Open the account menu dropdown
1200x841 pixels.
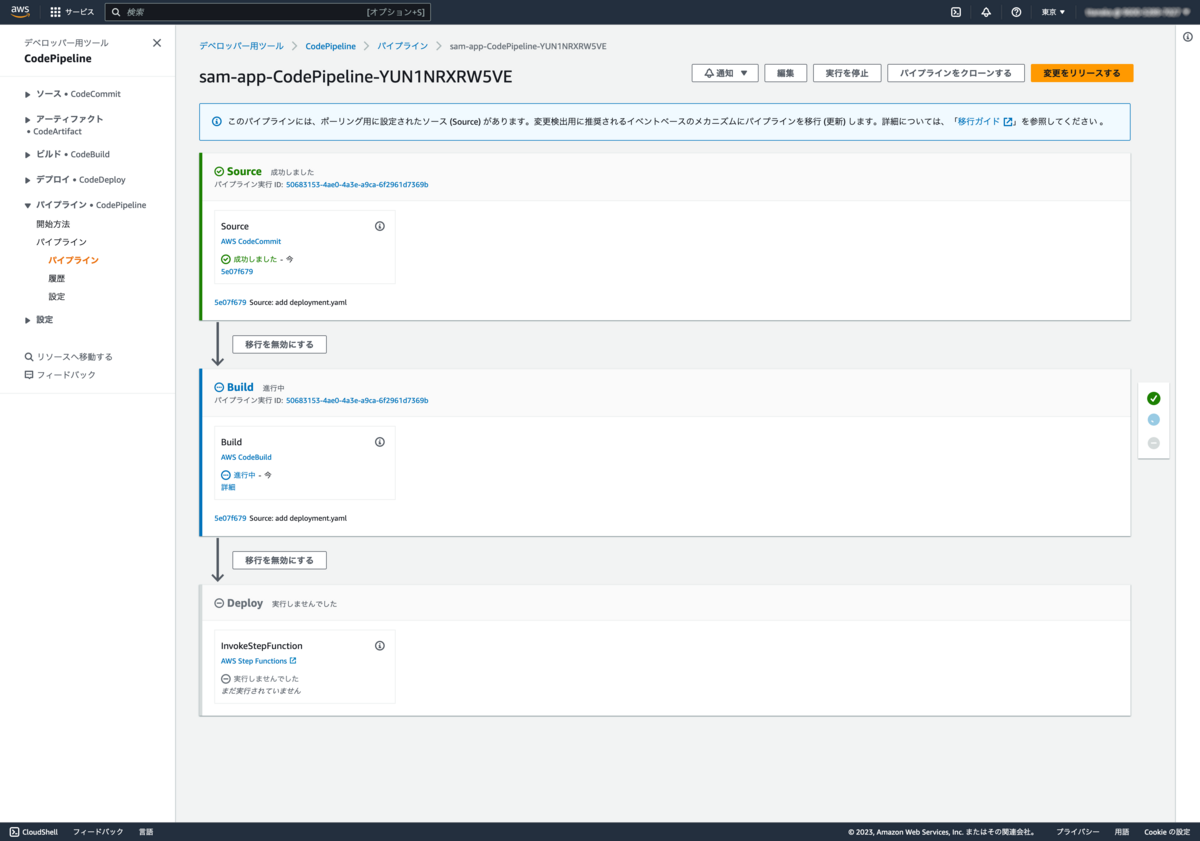(1136, 12)
